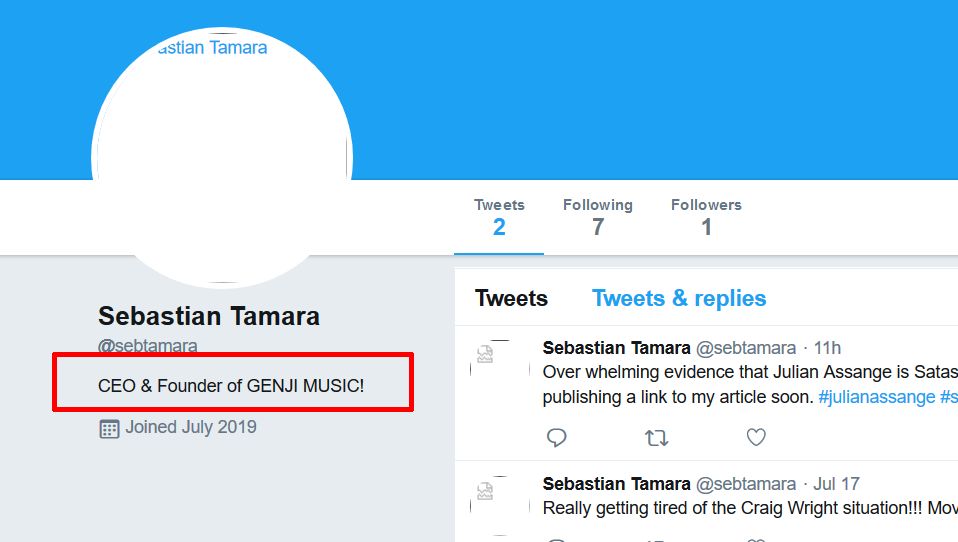Retweet the Julian Assange tweet
The image size is (958, 542).
pos(657,438)
